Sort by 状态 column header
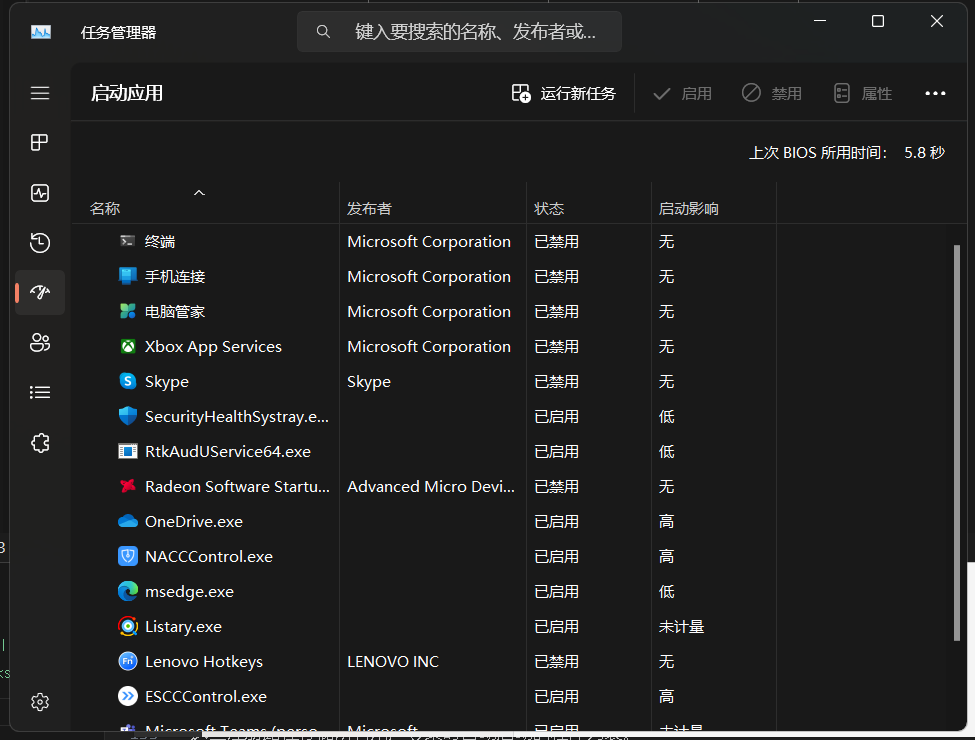The width and height of the screenshot is (975, 740). tap(549, 209)
